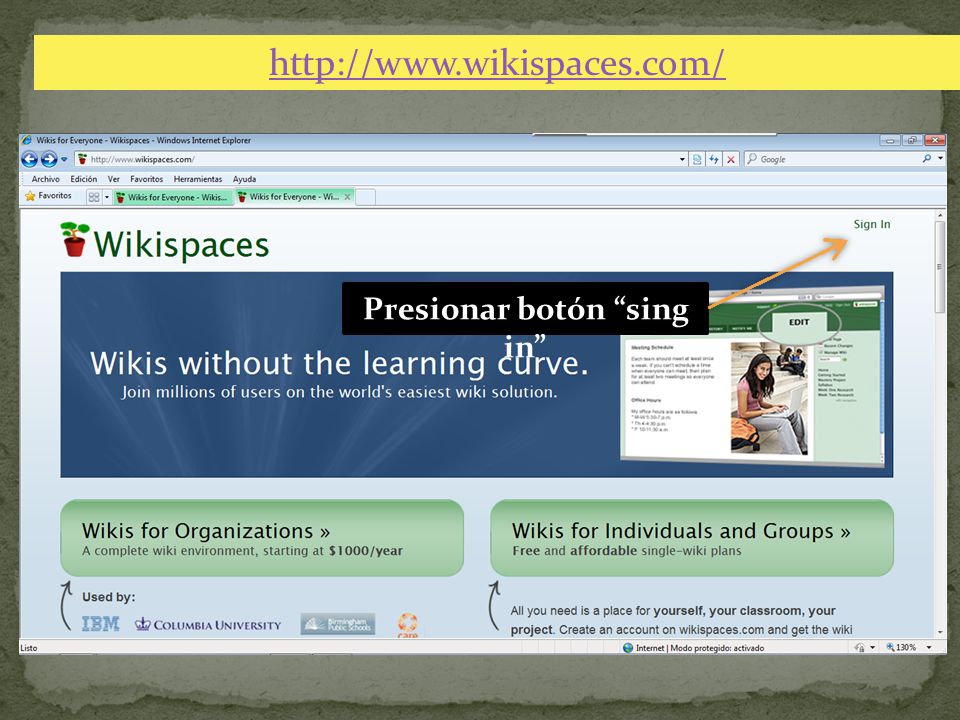Viewport: 960px width, 720px height.
Task: Click the status bar security icon
Action: pyautogui.click(x=860, y=647)
